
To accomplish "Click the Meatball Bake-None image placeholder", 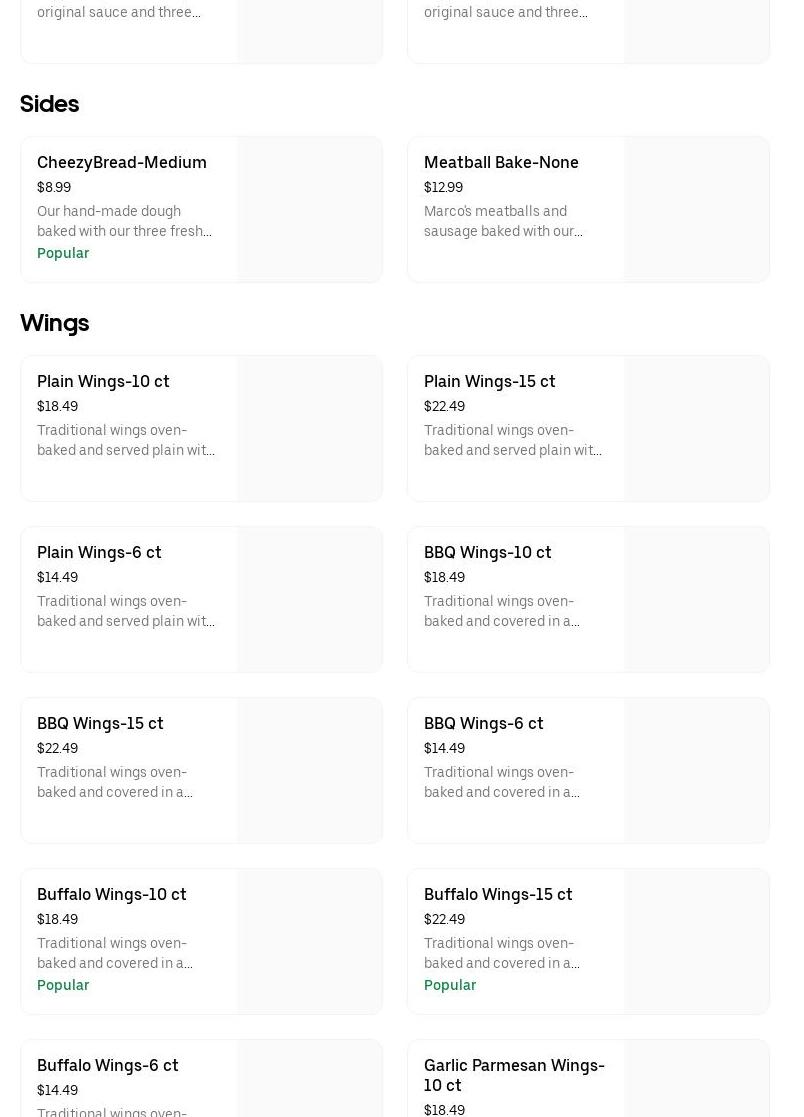I will pos(697,210).
